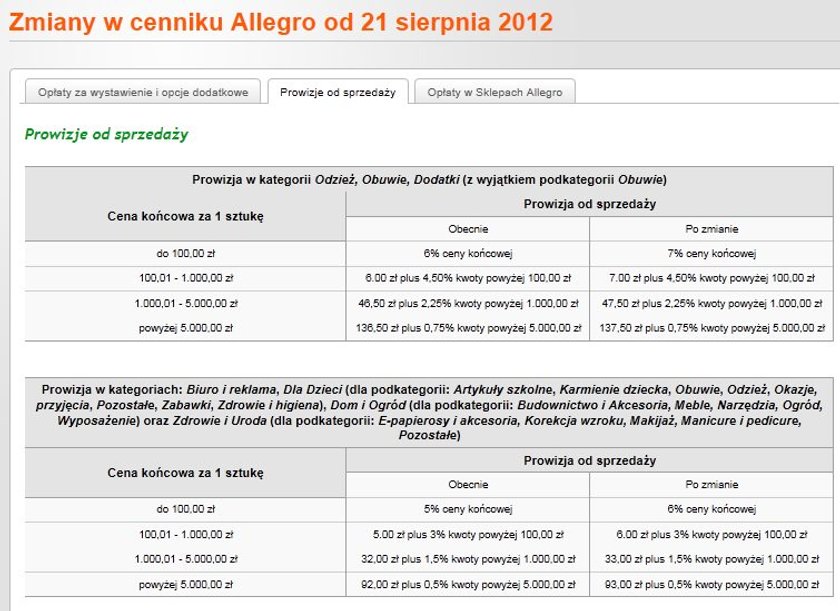This screenshot has height=611, width=840.
Task: Click cell 7% ceny końcowej
Action: tap(711, 253)
